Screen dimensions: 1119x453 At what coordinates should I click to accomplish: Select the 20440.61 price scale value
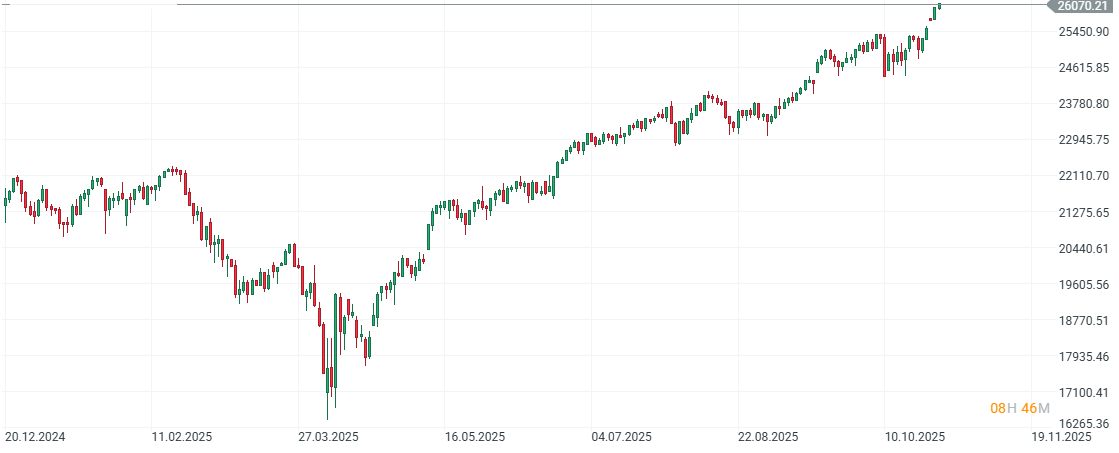pos(1084,248)
